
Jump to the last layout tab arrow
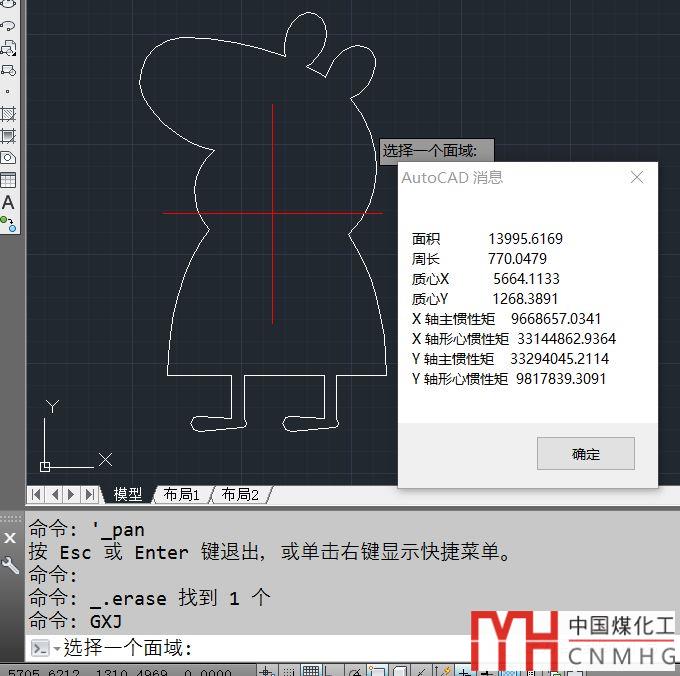(x=91, y=495)
